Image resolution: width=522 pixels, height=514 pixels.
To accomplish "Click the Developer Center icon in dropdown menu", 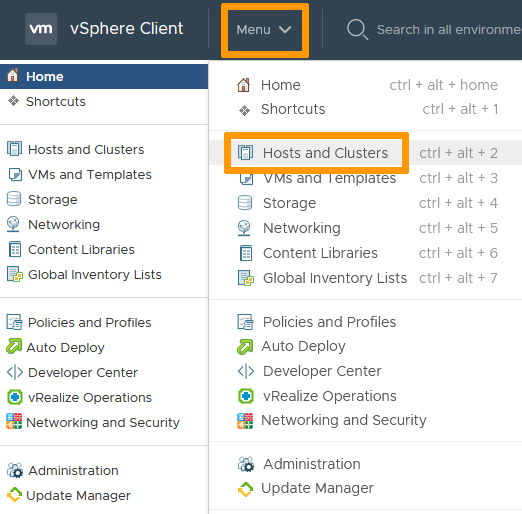I will click(246, 371).
